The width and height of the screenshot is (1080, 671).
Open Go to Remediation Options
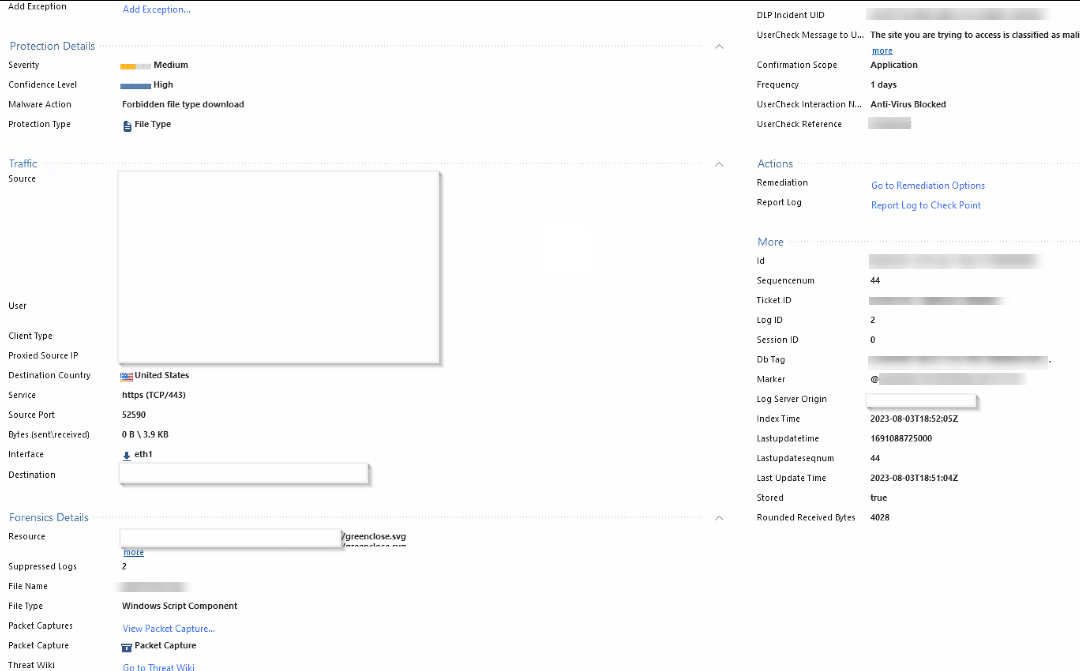[x=927, y=186]
